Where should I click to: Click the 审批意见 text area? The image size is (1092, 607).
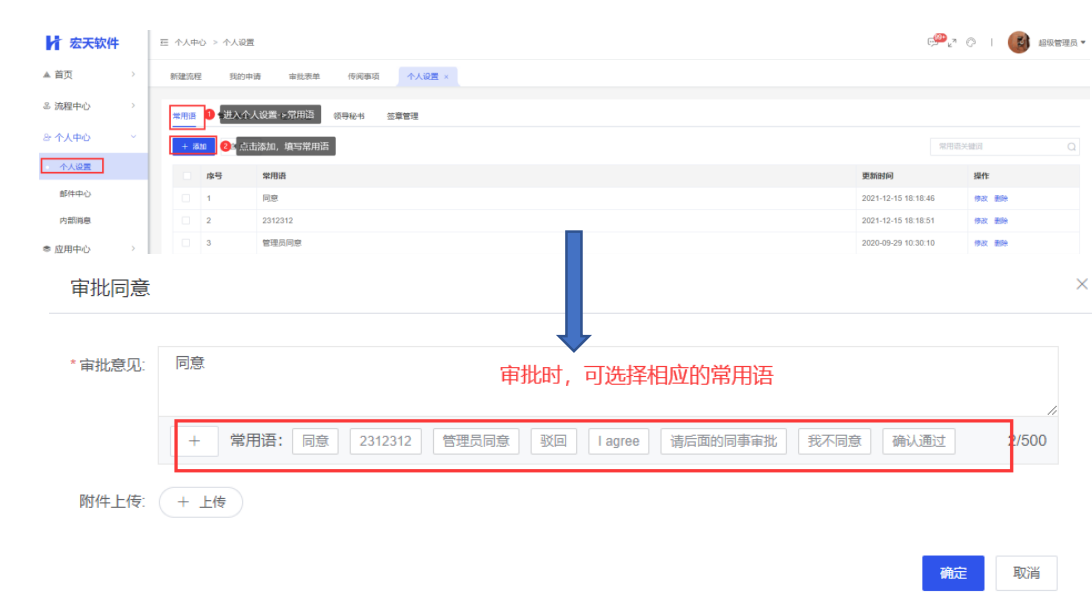[608, 381]
